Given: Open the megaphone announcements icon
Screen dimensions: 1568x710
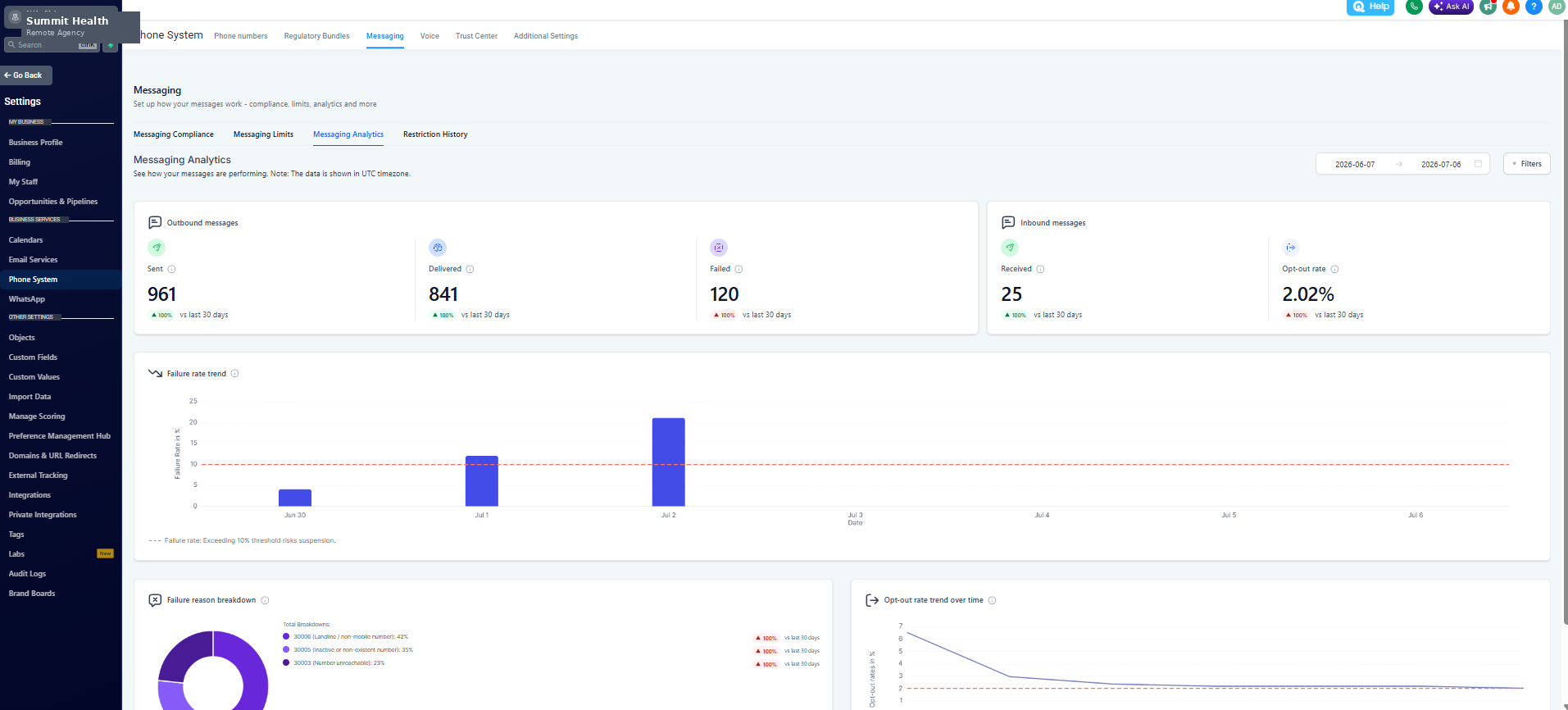Looking at the screenshot, I should pos(1488,7).
